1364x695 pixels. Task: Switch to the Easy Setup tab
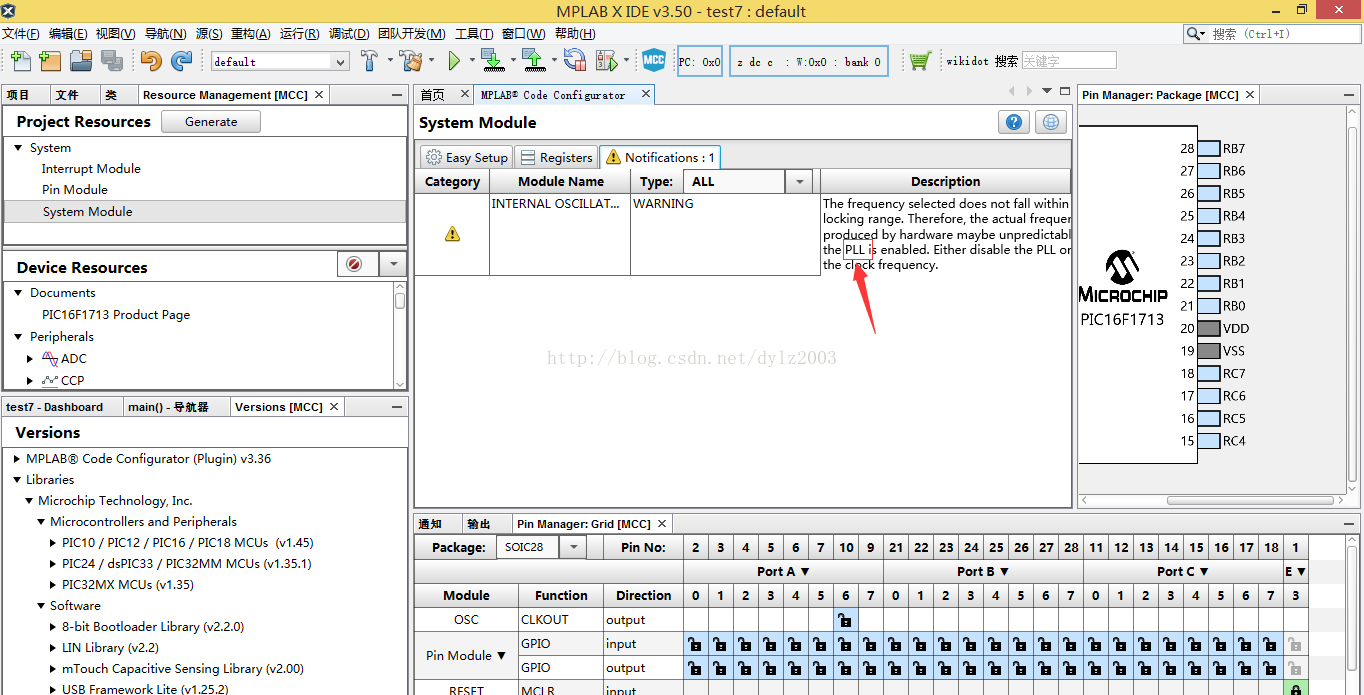click(466, 157)
